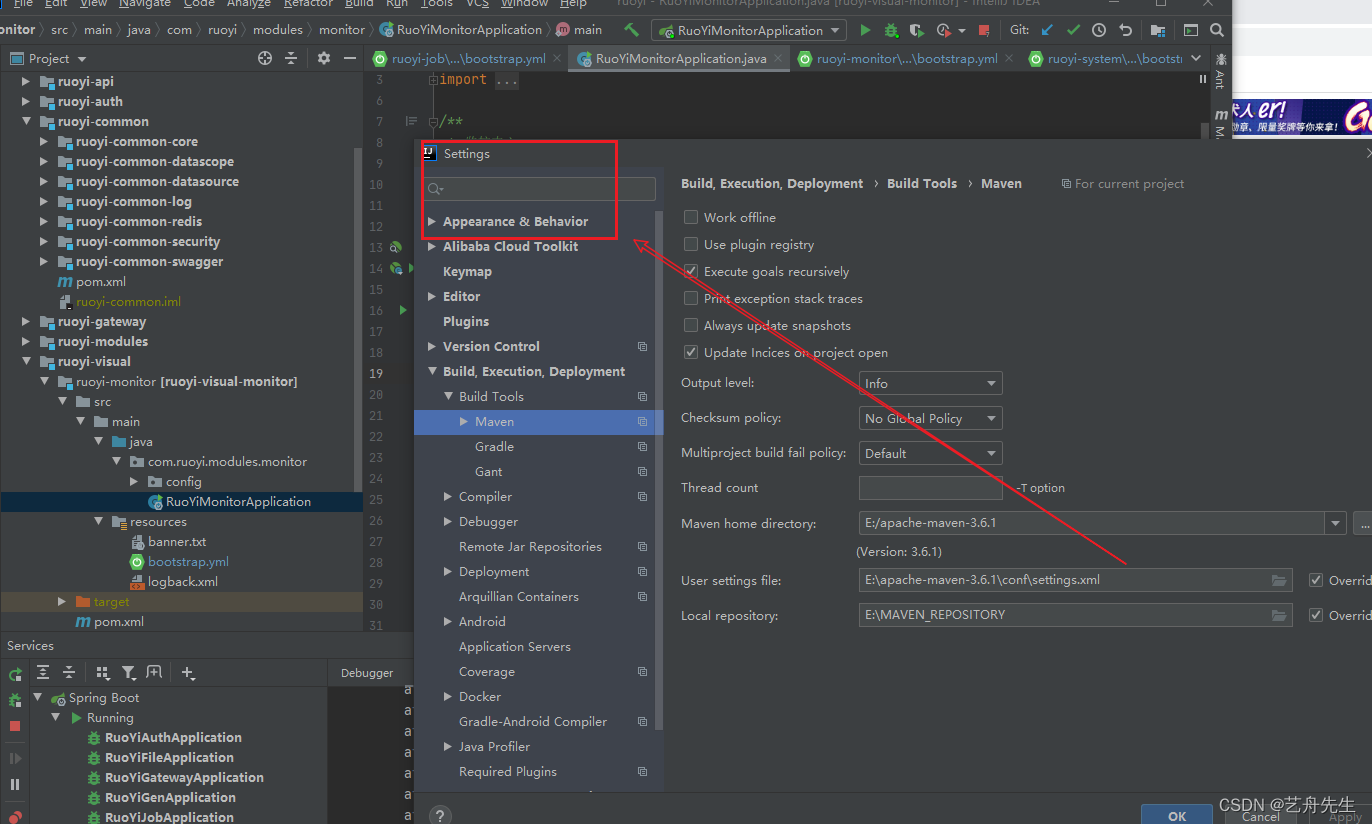Select Gradle under Build Tools
The height and width of the screenshot is (824, 1372).
[494, 446]
